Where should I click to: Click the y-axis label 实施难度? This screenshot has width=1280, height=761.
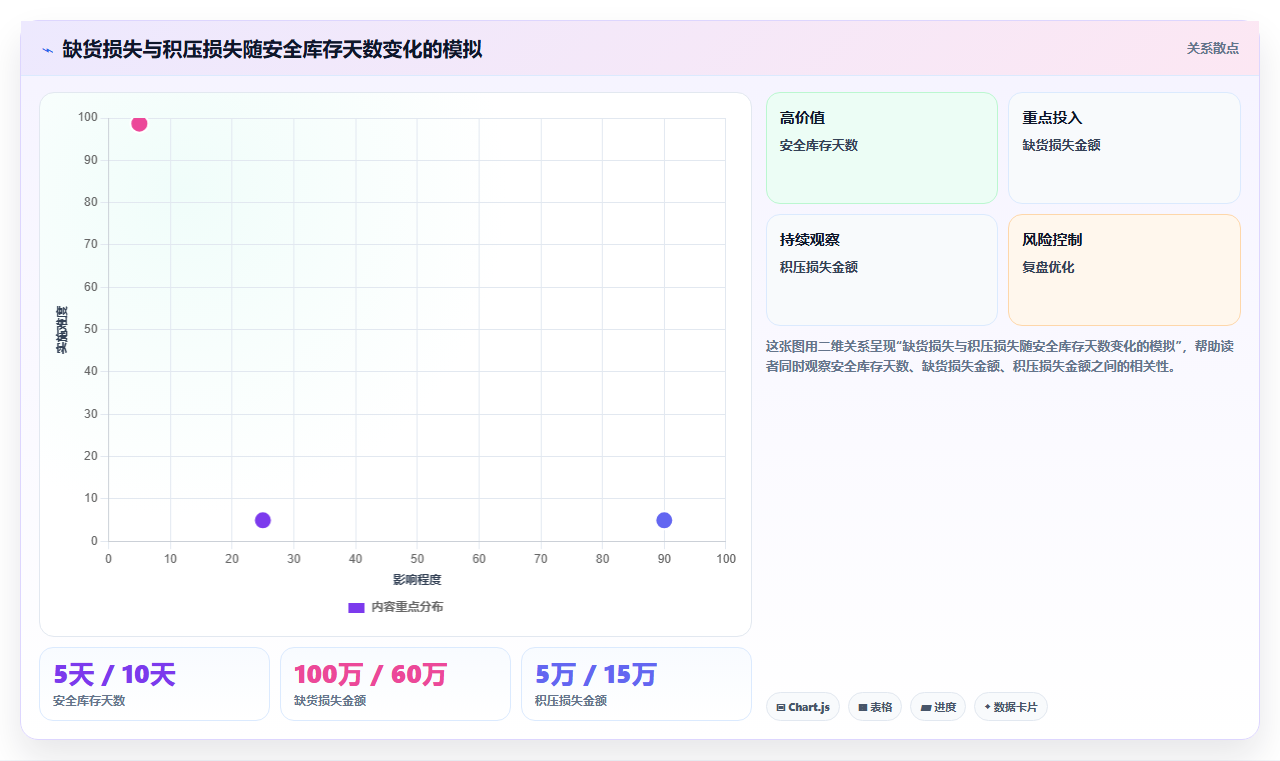[62, 329]
